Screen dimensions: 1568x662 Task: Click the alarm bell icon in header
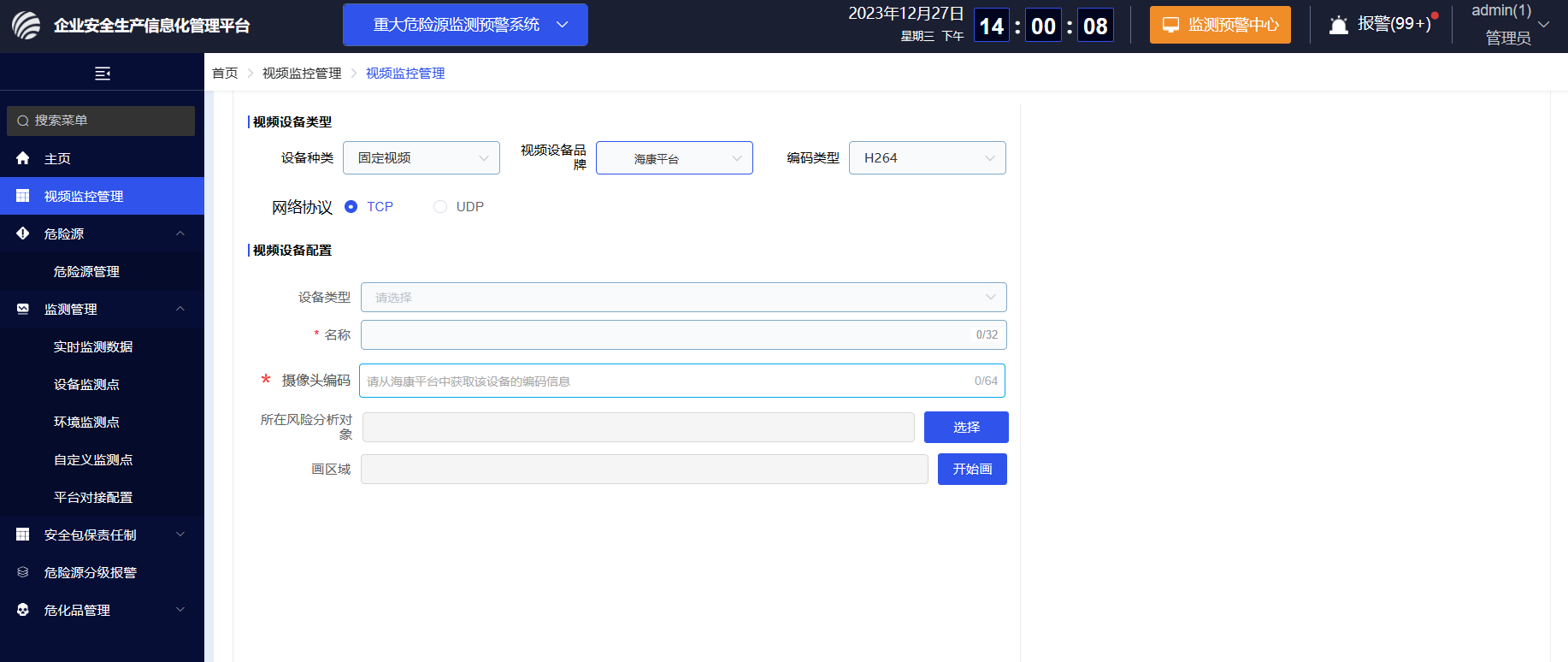pos(1339,25)
